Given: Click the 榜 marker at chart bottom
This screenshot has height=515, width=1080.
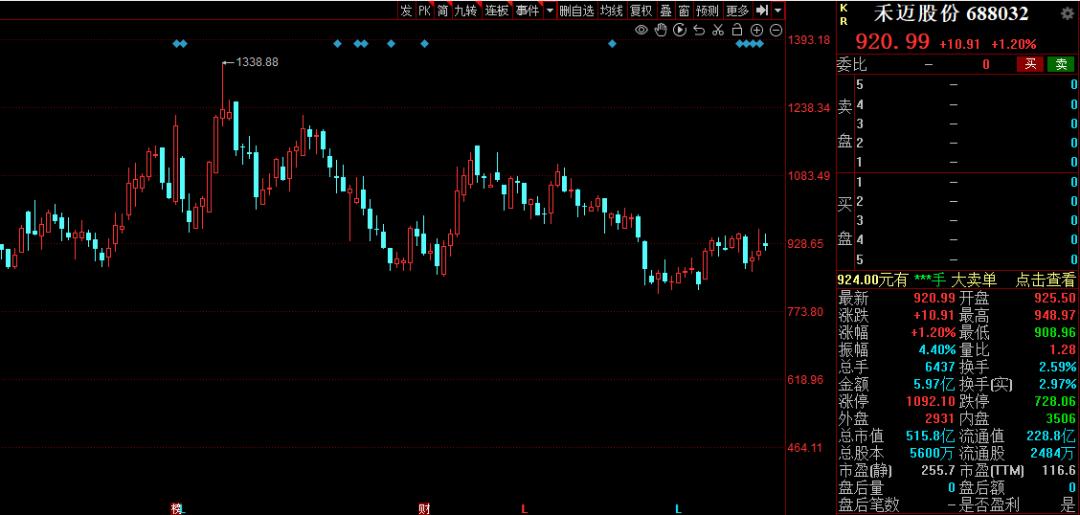Looking at the screenshot, I should tap(176, 509).
